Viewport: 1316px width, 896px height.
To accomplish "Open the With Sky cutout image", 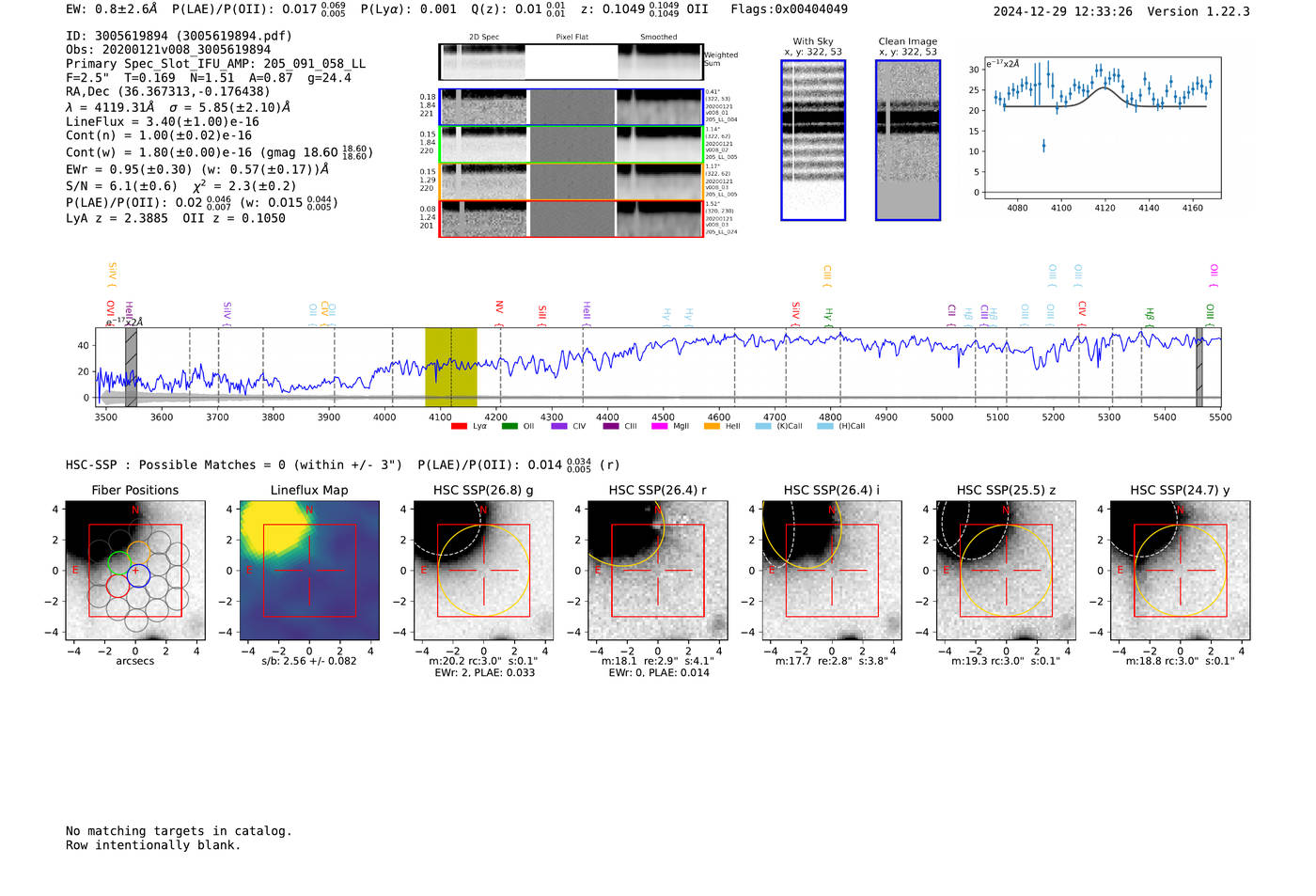I will pyautogui.click(x=813, y=140).
